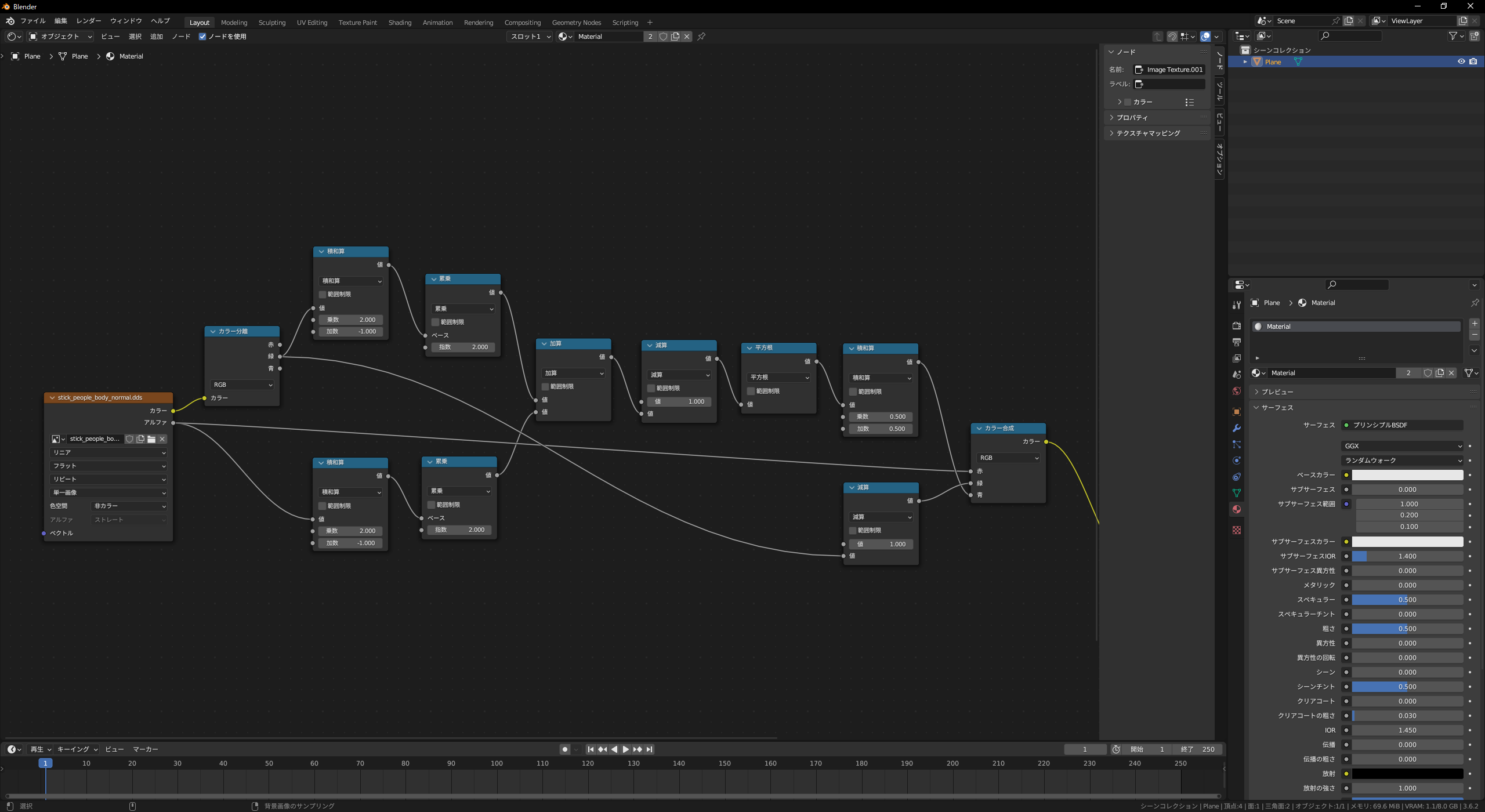Viewport: 1485px width, 812px height.
Task: Open the Modifier properties wrench tab
Action: point(1236,428)
